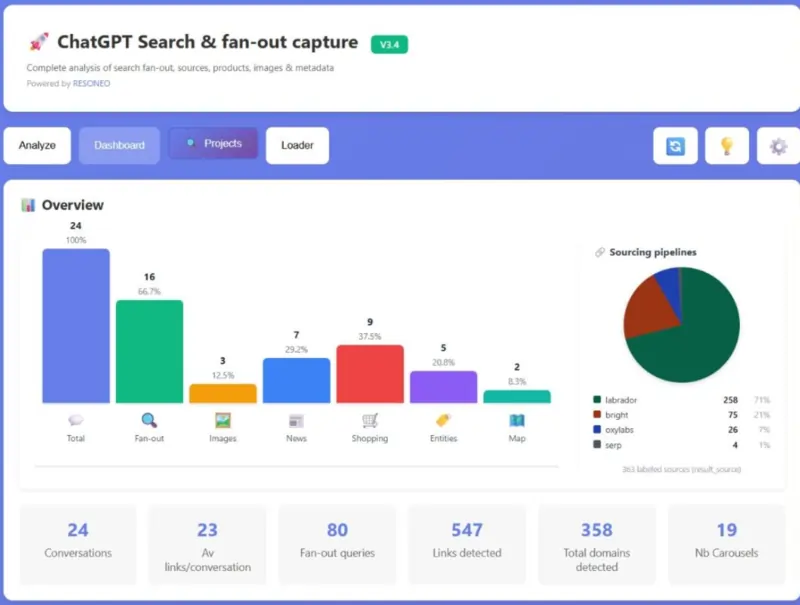Click the Fan-out magnifying glass icon

pyautogui.click(x=149, y=420)
